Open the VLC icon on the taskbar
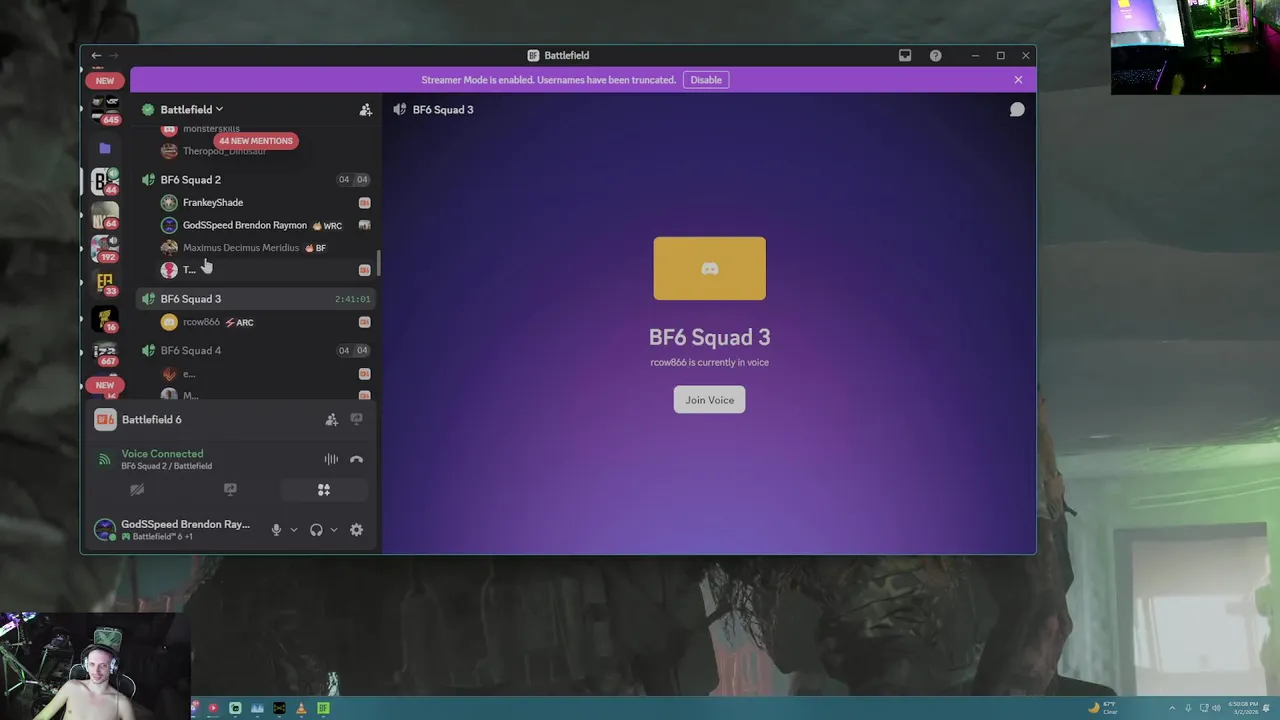 click(x=301, y=708)
